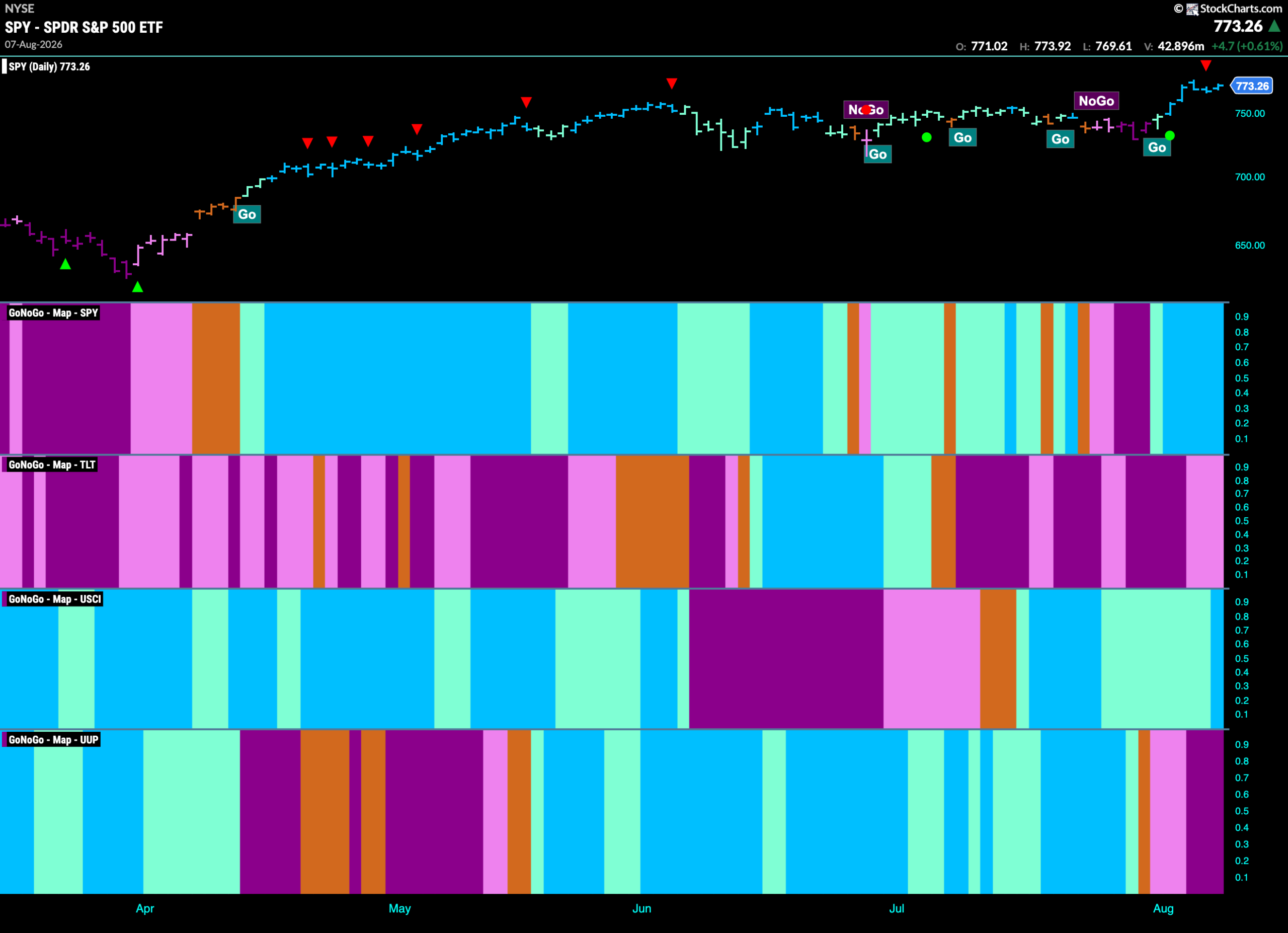Click the late-June Go label under NoGo
The width and height of the screenshot is (1288, 933).
coord(877,154)
